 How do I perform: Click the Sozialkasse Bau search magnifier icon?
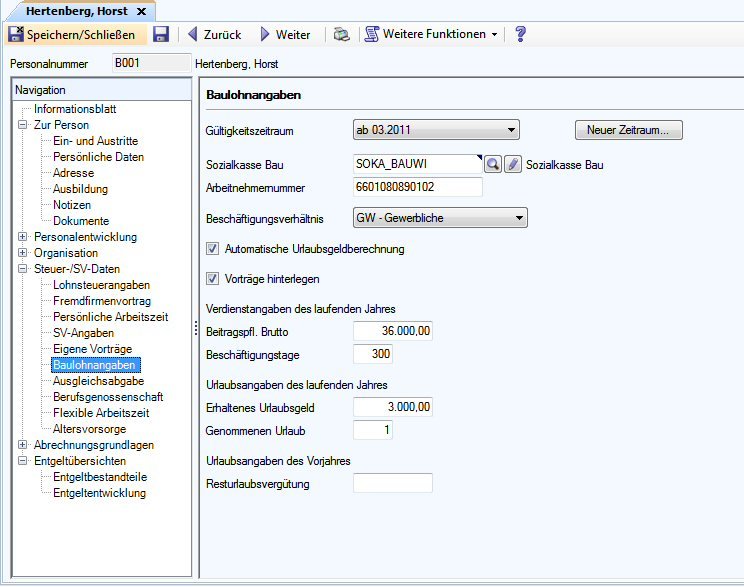tap(493, 165)
